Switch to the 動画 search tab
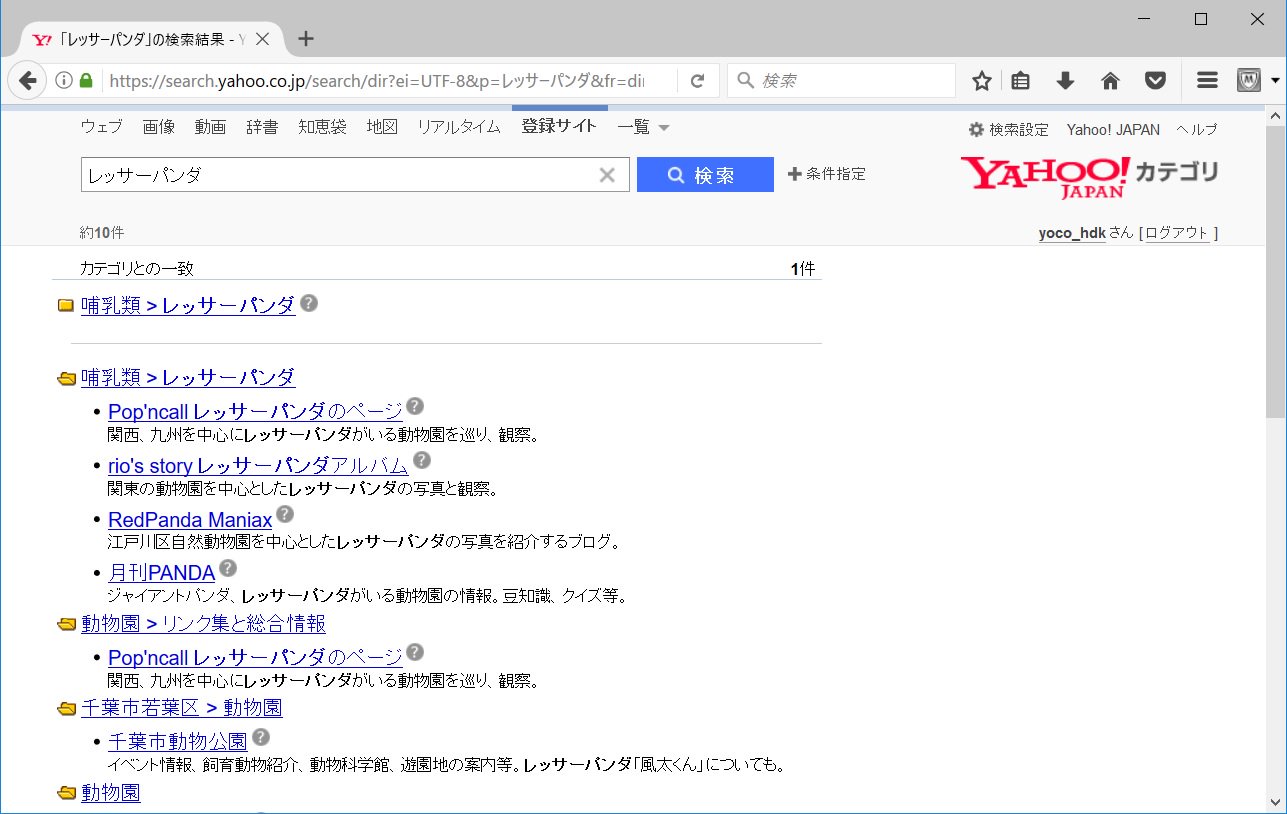The image size is (1287, 814). point(211,127)
